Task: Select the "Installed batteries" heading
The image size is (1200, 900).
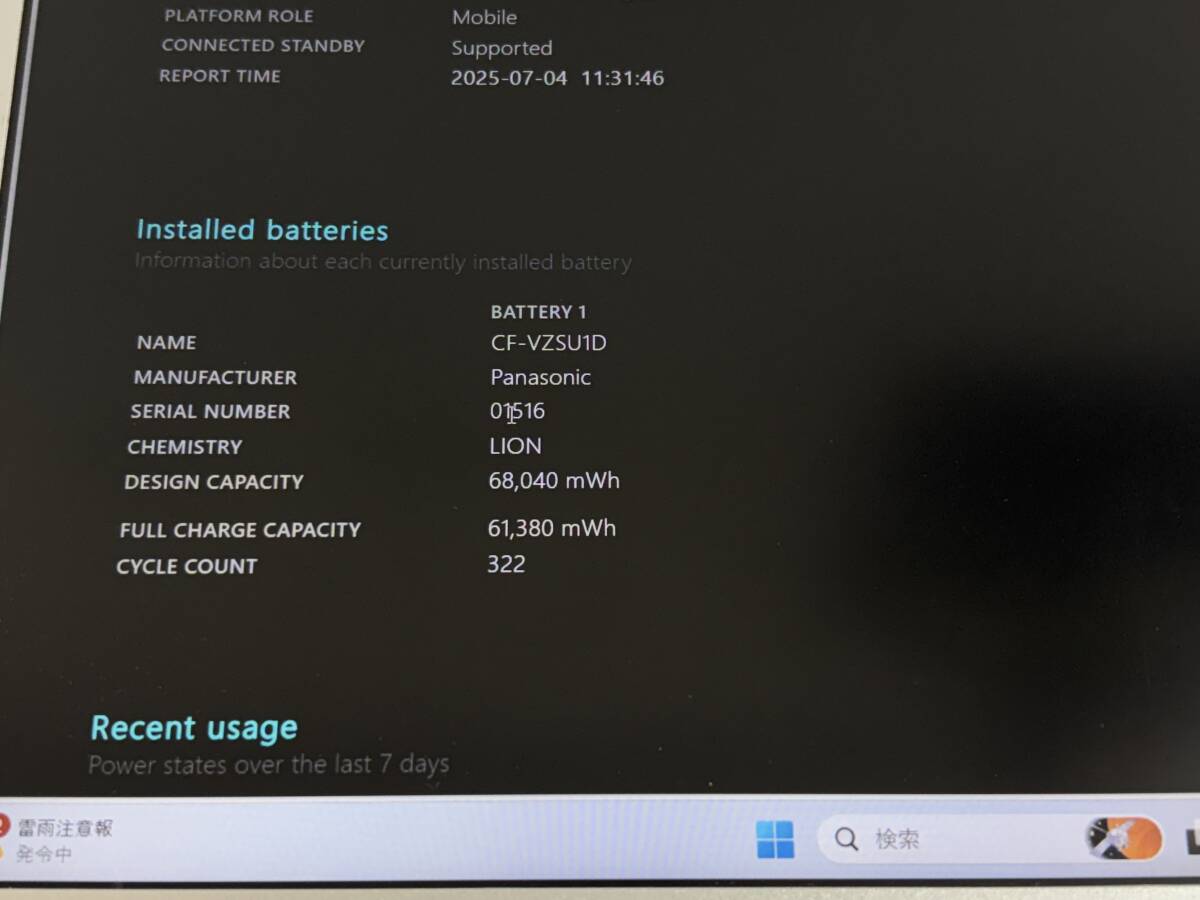Action: tap(262, 230)
